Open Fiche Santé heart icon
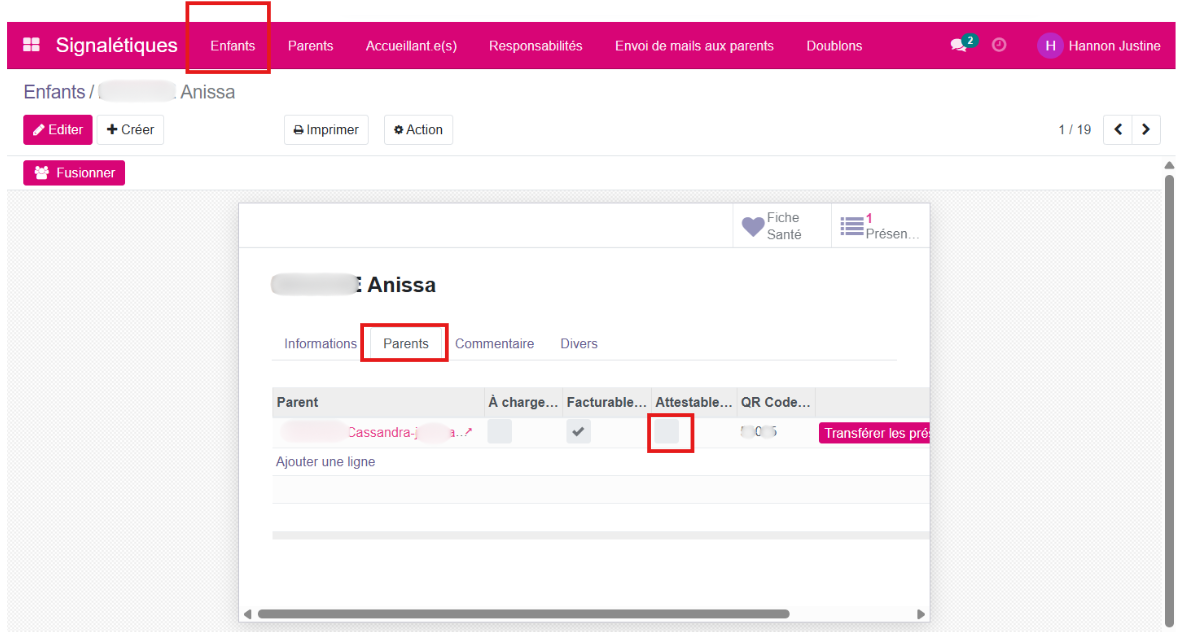This screenshot has width=1187, height=632. coord(753,226)
